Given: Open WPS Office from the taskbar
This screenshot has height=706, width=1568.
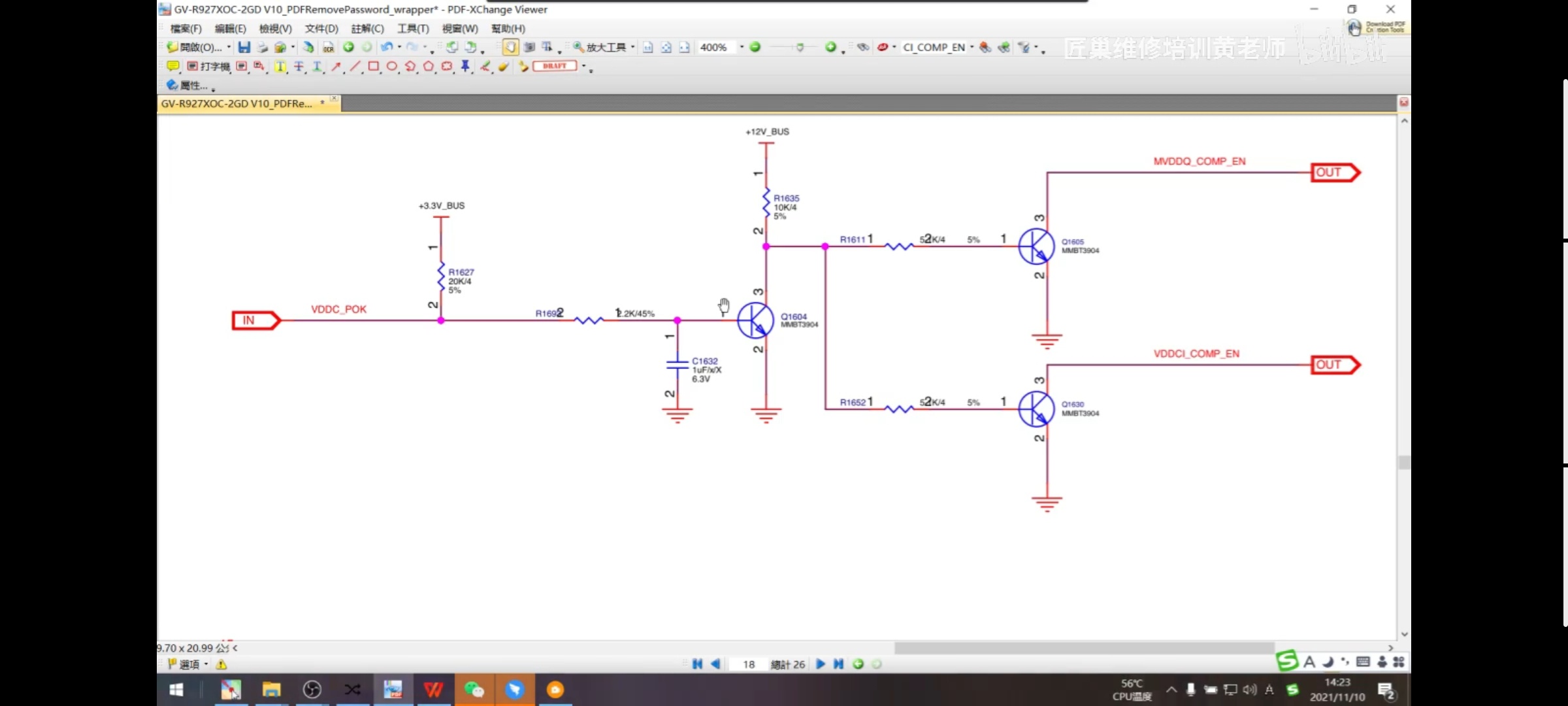Looking at the screenshot, I should (433, 690).
